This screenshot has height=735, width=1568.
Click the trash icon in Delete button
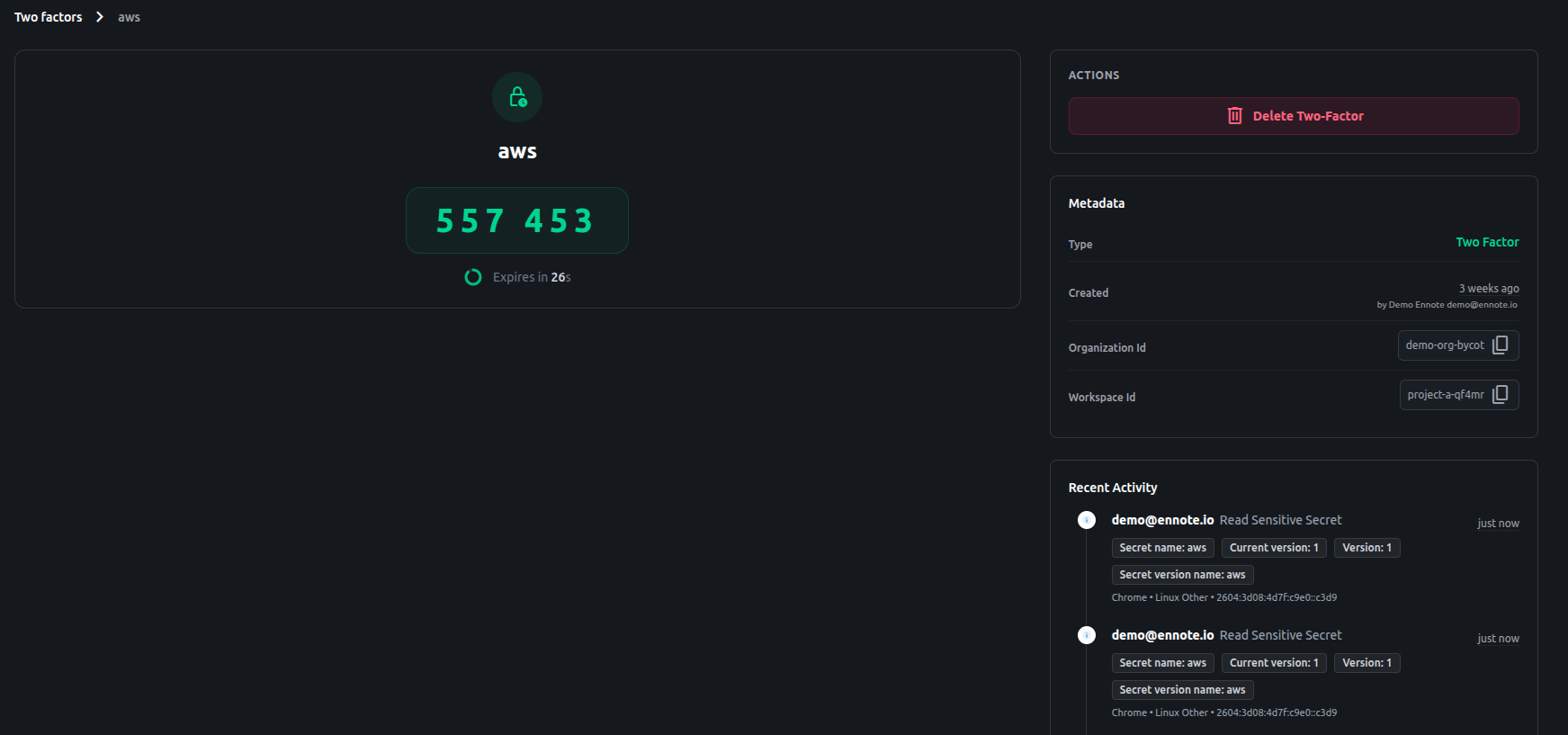1235,116
